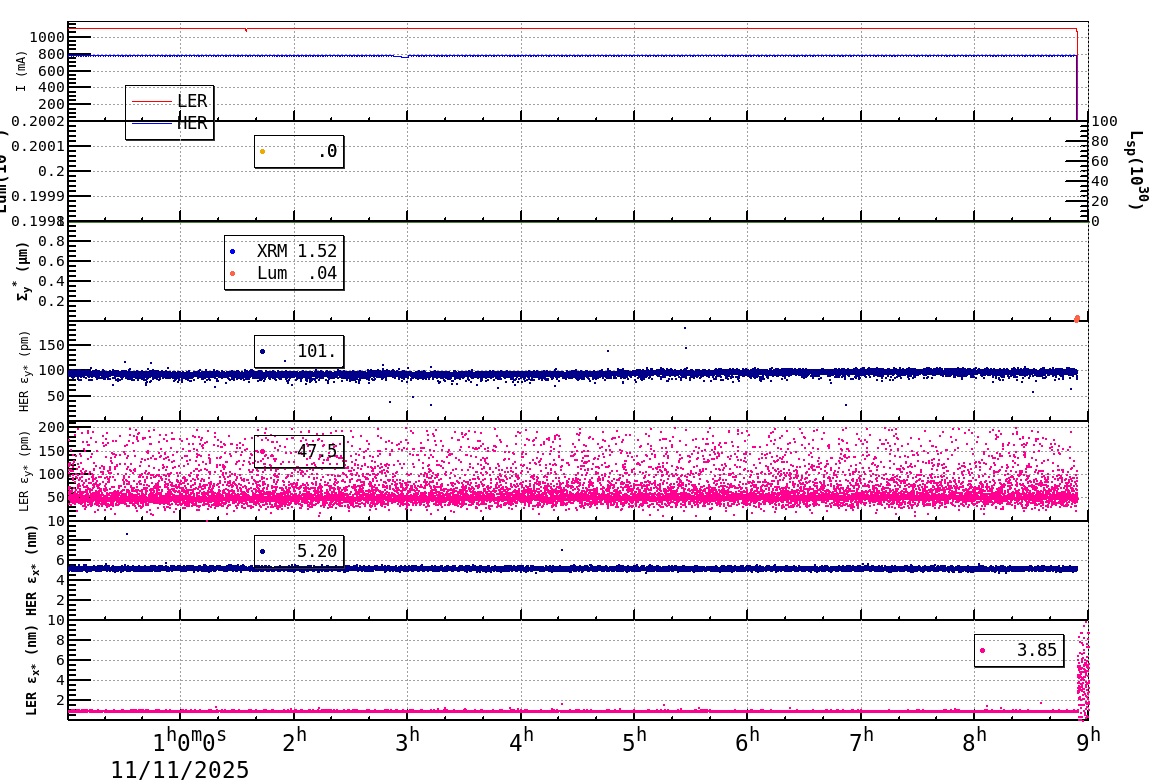1160x782 pixels.
Task: Click the orange marker in the luminosity legend
Action: tap(263, 152)
